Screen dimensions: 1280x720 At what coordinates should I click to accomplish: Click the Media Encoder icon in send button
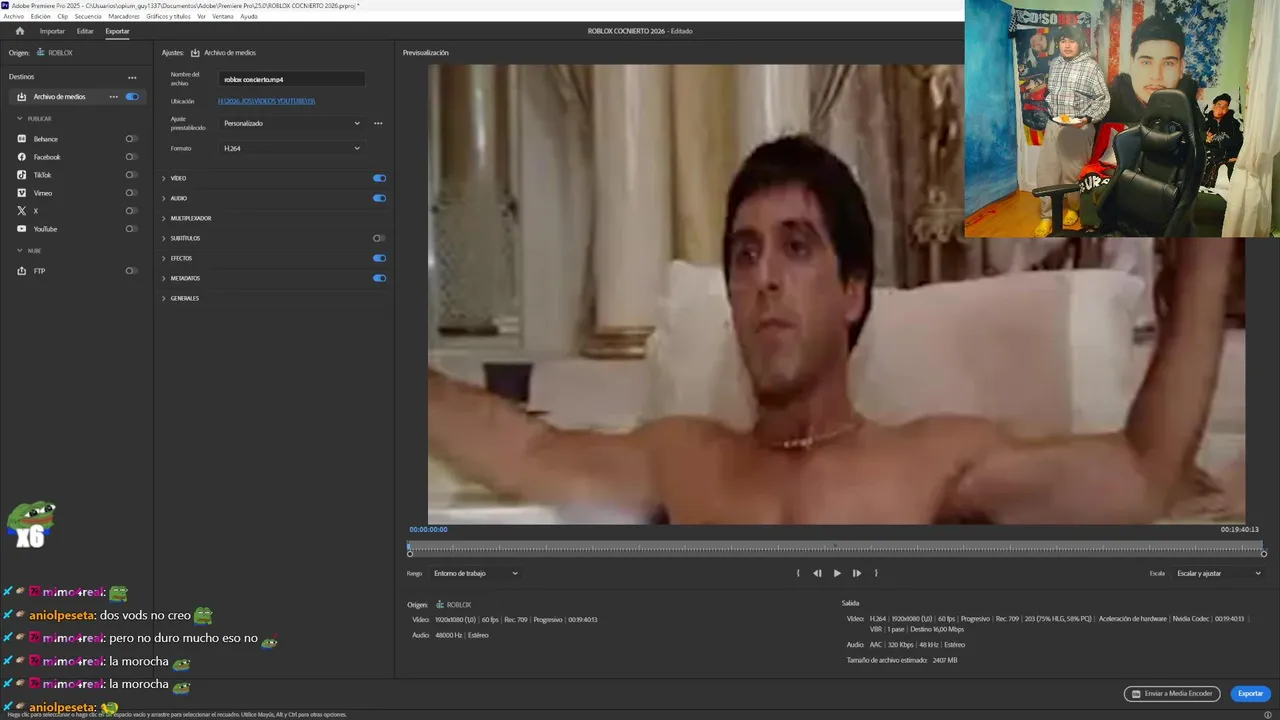(1135, 693)
